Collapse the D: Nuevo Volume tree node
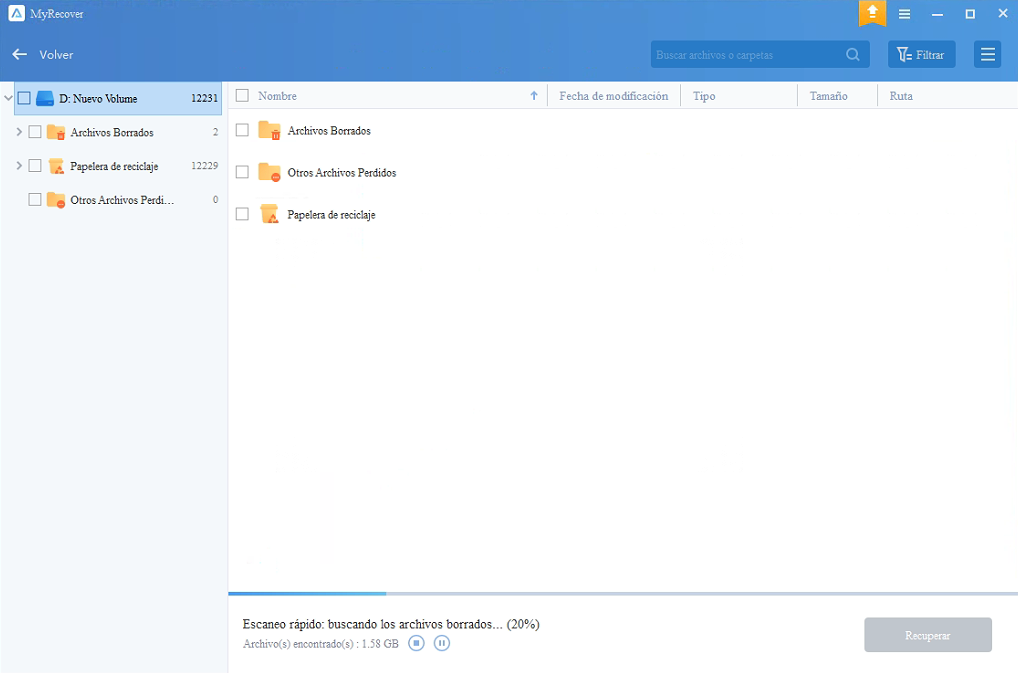This screenshot has width=1018, height=673. (x=8, y=99)
